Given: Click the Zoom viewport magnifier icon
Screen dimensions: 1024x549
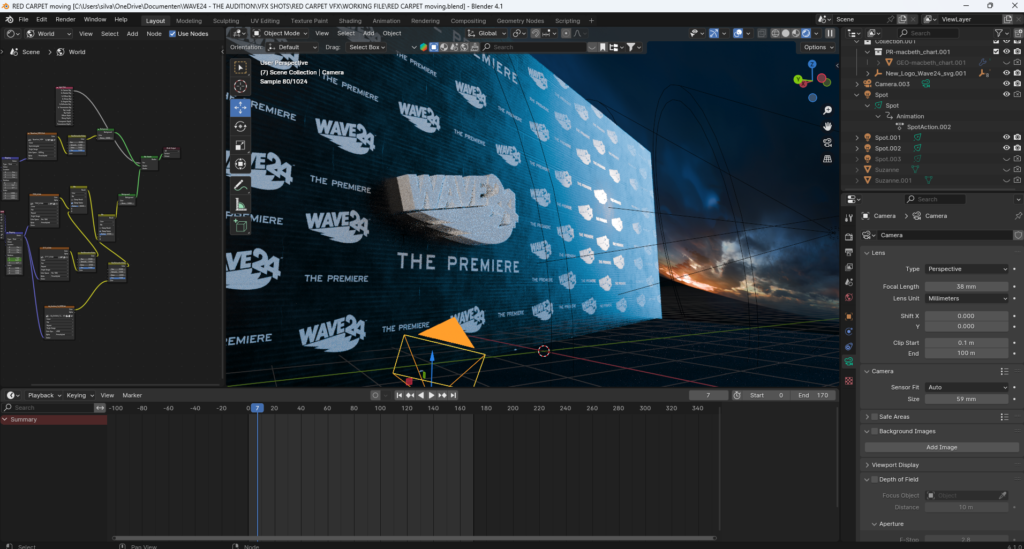Looking at the screenshot, I should pyautogui.click(x=827, y=109).
